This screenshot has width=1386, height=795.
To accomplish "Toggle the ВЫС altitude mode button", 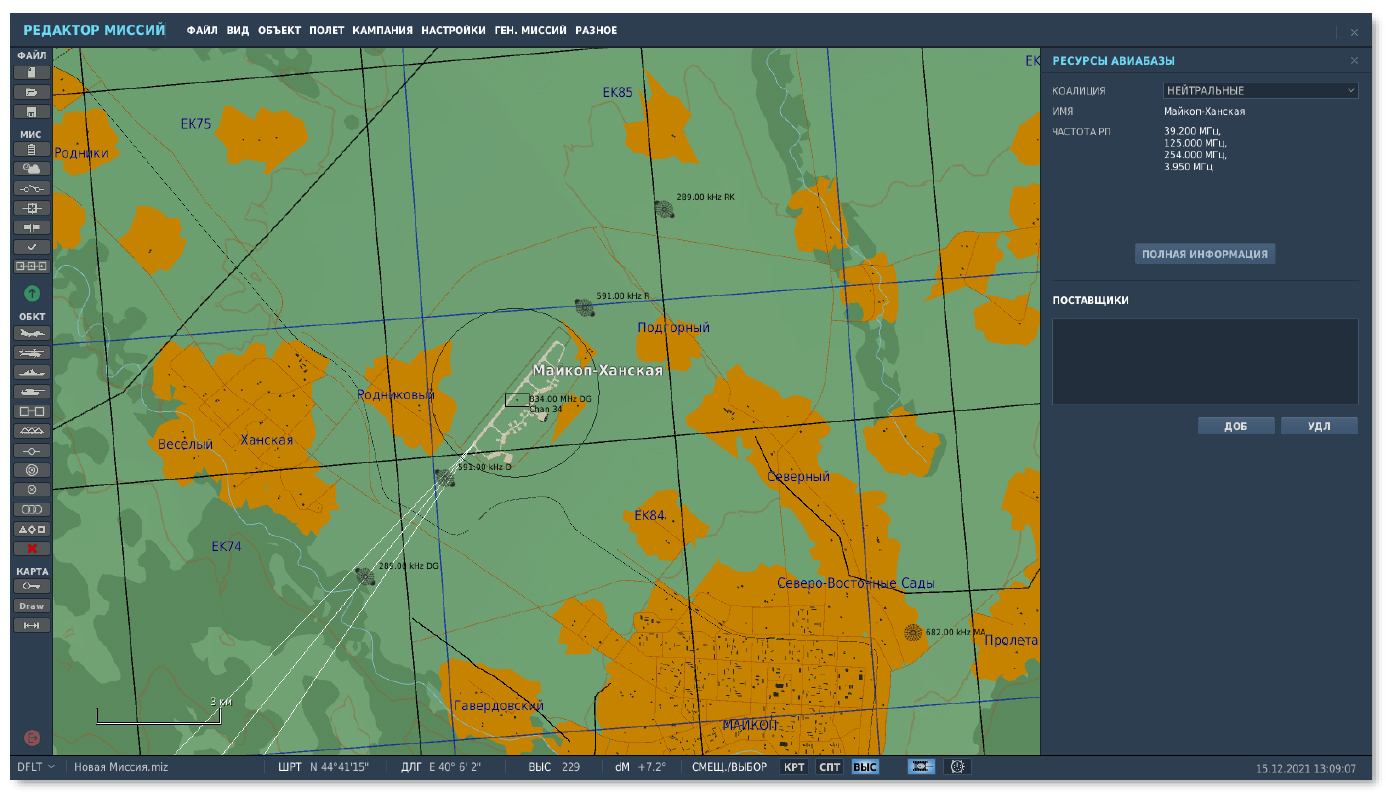I will pos(865,767).
